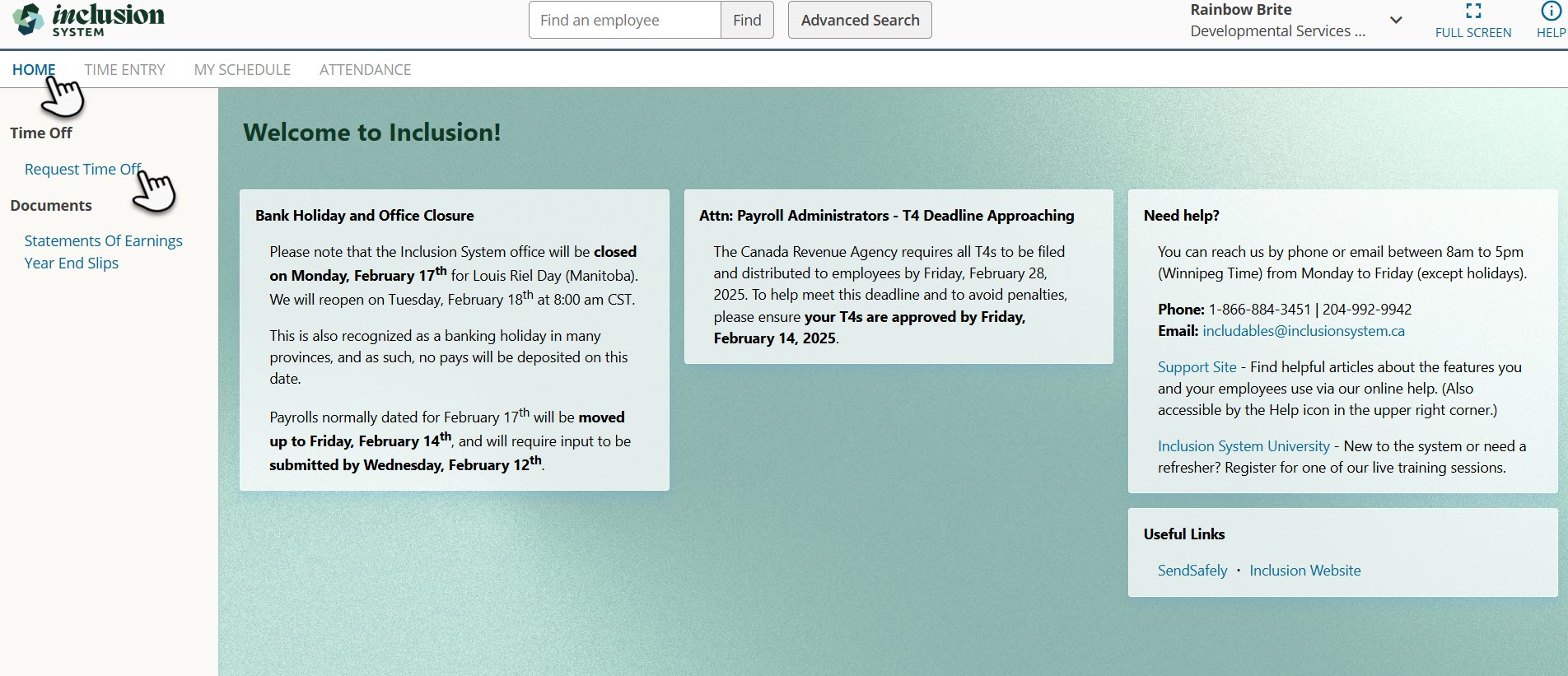This screenshot has width=1568, height=676.
Task: Open Inclusion System University link
Action: click(x=1244, y=446)
